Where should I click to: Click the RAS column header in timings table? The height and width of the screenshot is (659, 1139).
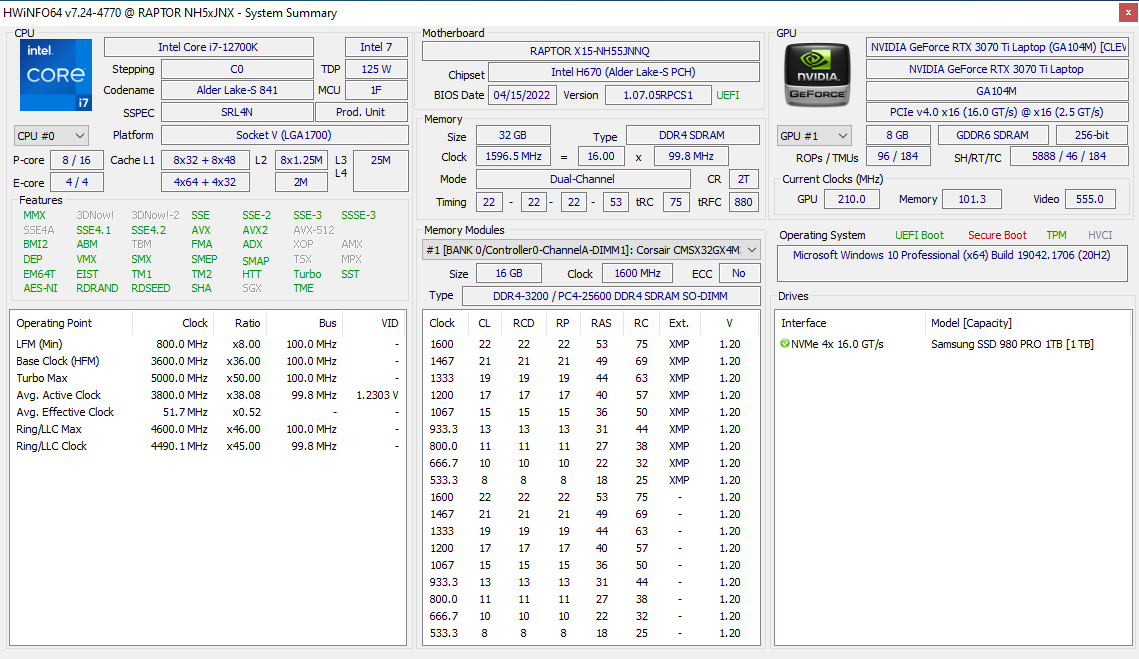[x=601, y=323]
